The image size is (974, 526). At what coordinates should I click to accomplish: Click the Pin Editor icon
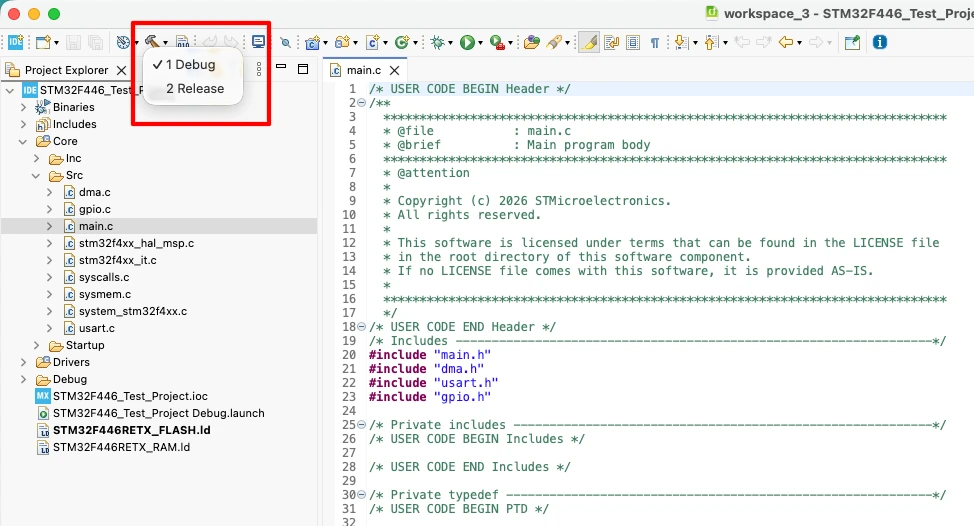[x=852, y=42]
